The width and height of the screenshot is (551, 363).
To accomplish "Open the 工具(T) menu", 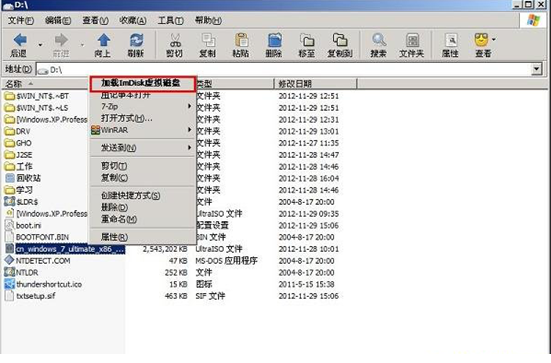I will pos(170,21).
